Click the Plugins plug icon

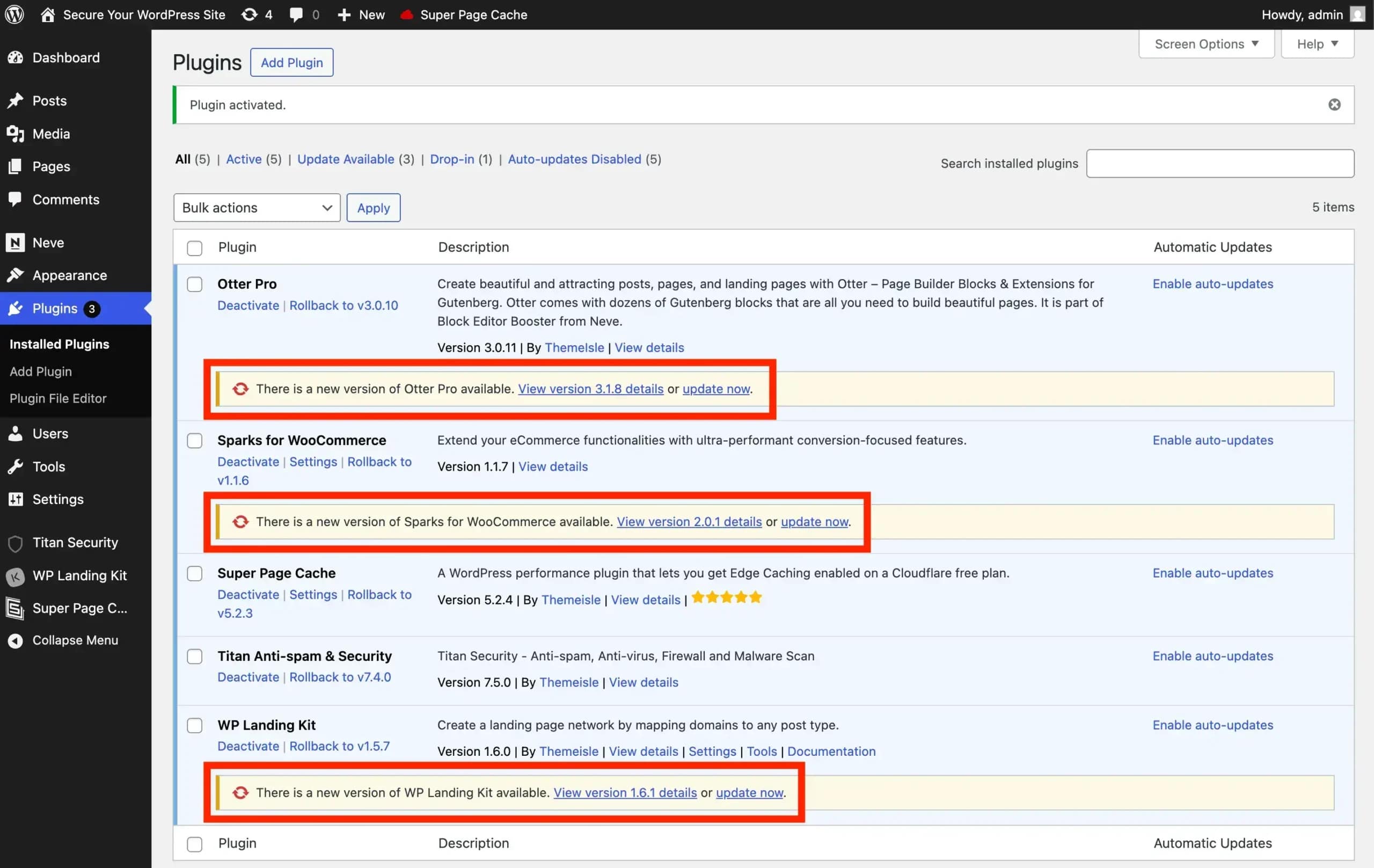click(x=16, y=308)
